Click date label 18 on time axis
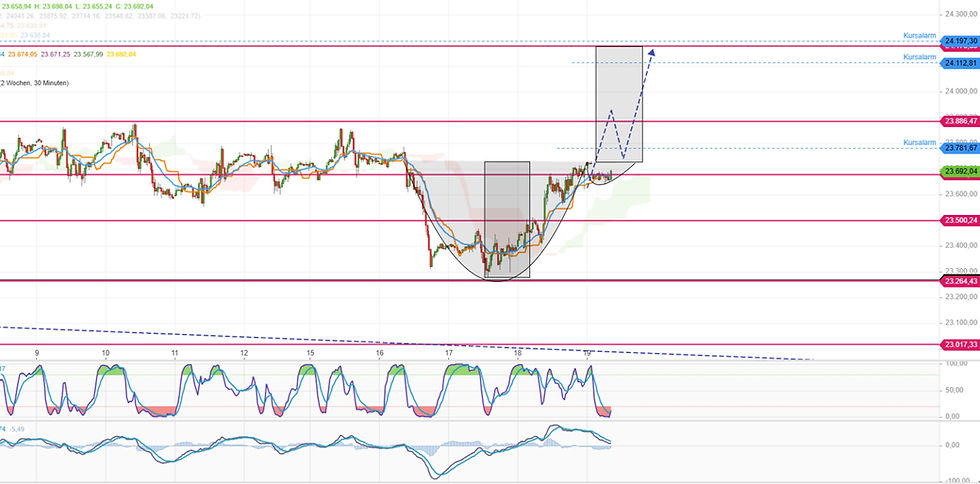 [518, 353]
